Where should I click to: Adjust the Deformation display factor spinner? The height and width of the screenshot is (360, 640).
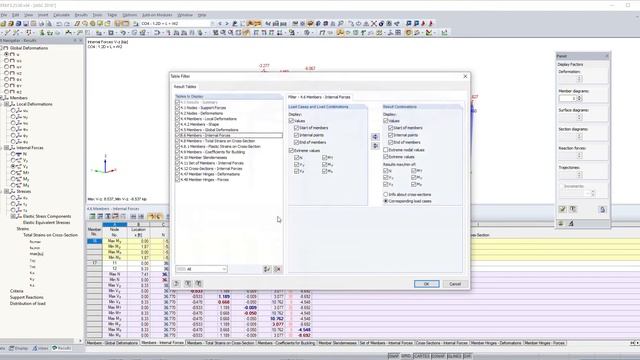580,79
